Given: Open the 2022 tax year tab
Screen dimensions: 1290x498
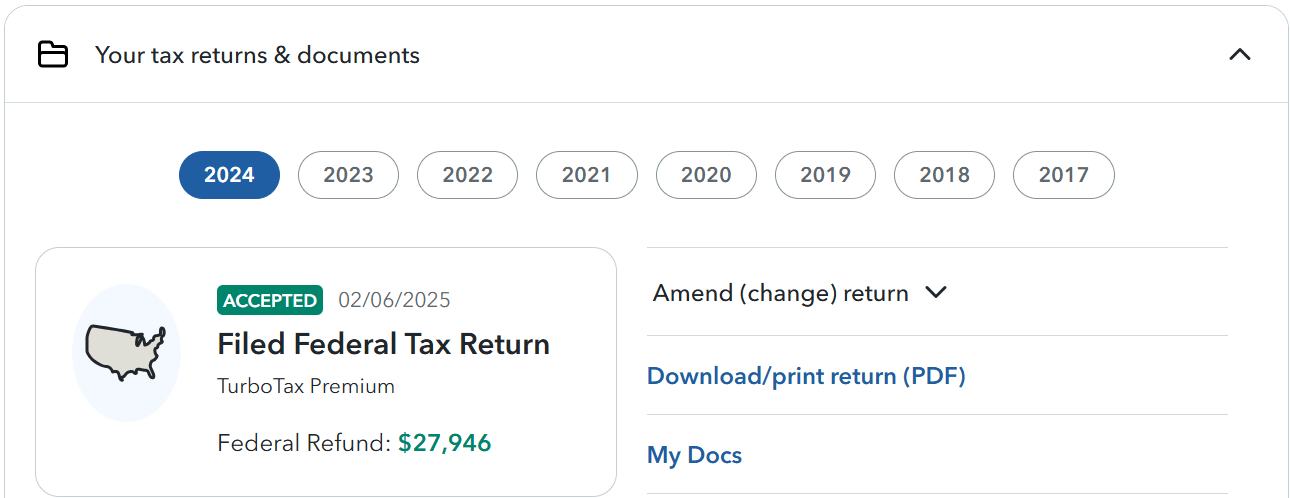Looking at the screenshot, I should [x=467, y=175].
